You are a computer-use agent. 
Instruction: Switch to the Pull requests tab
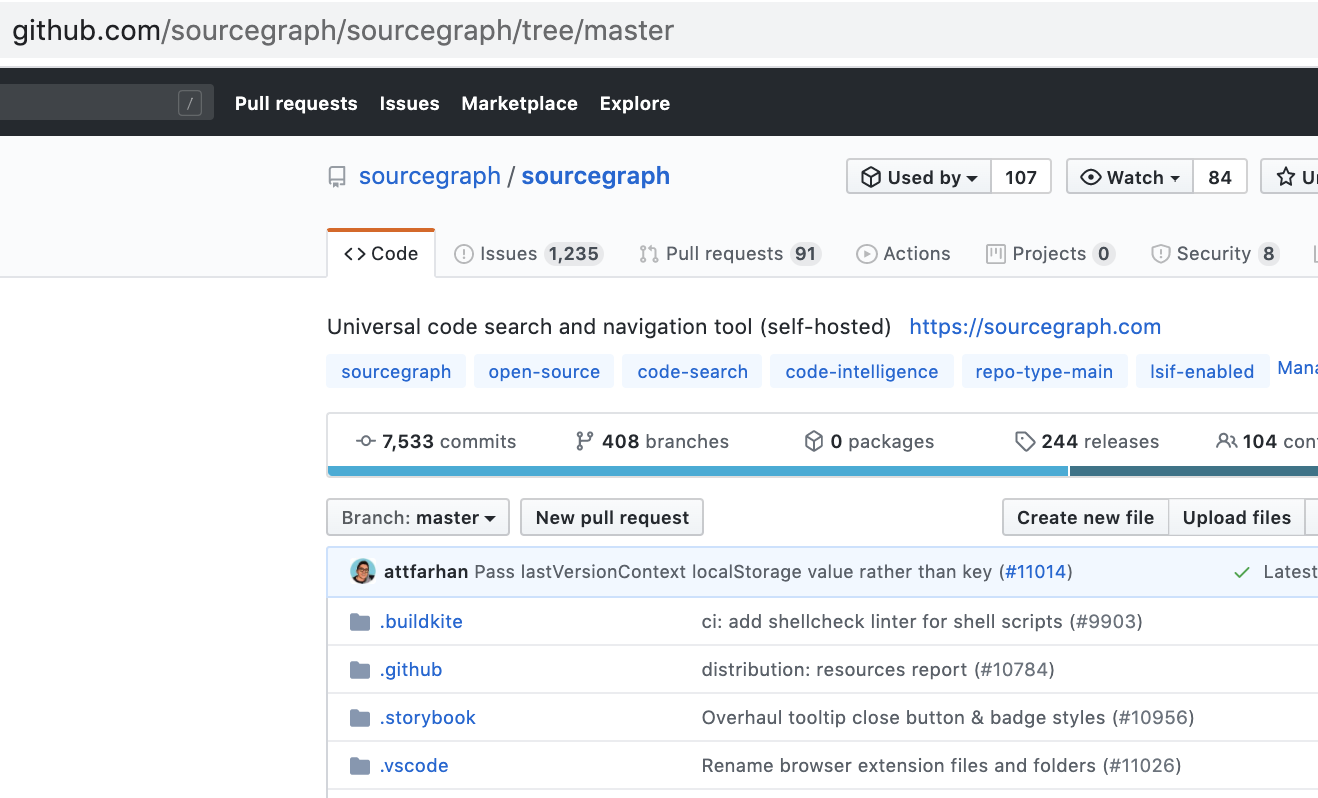730,254
